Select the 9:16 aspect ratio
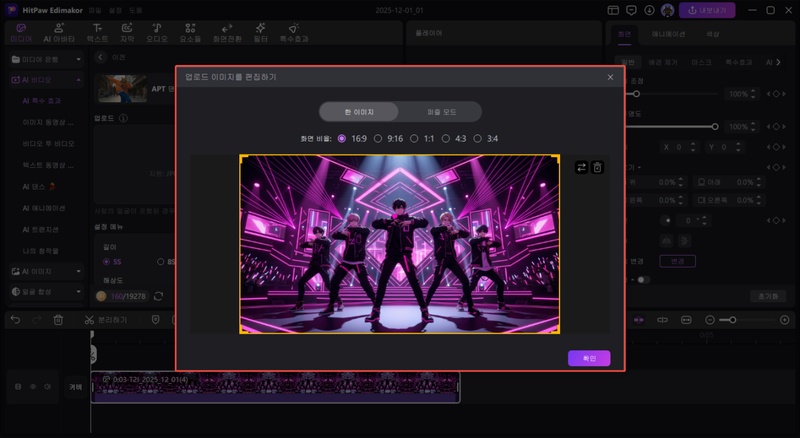This screenshot has width=800, height=438. click(x=378, y=138)
